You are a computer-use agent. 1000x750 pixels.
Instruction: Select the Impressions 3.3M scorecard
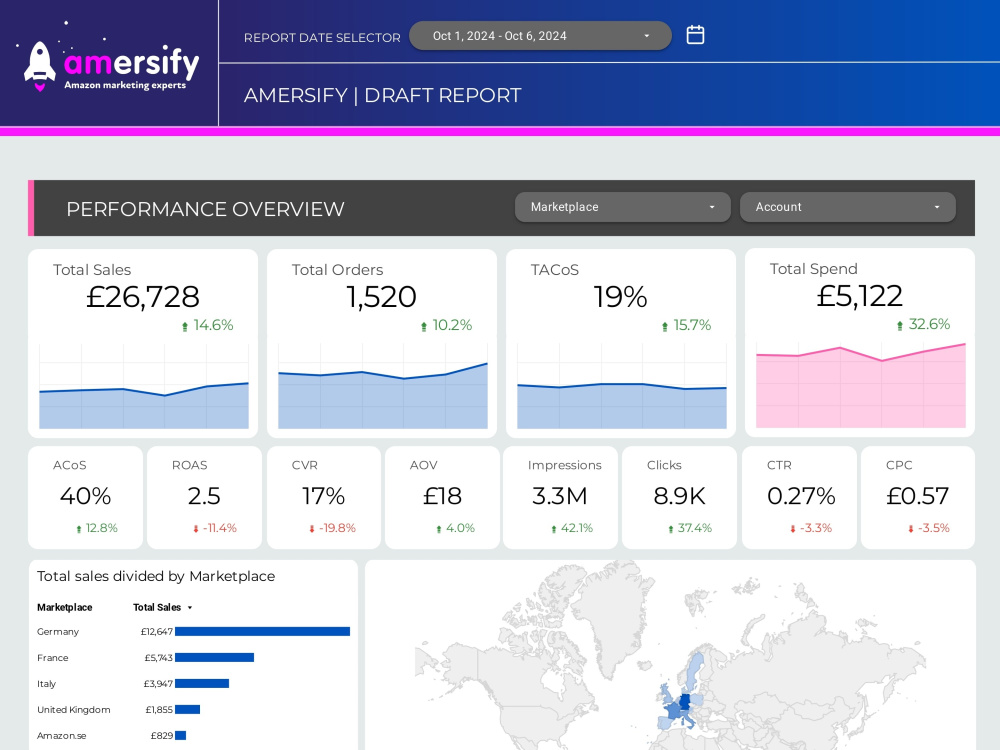click(x=560, y=497)
